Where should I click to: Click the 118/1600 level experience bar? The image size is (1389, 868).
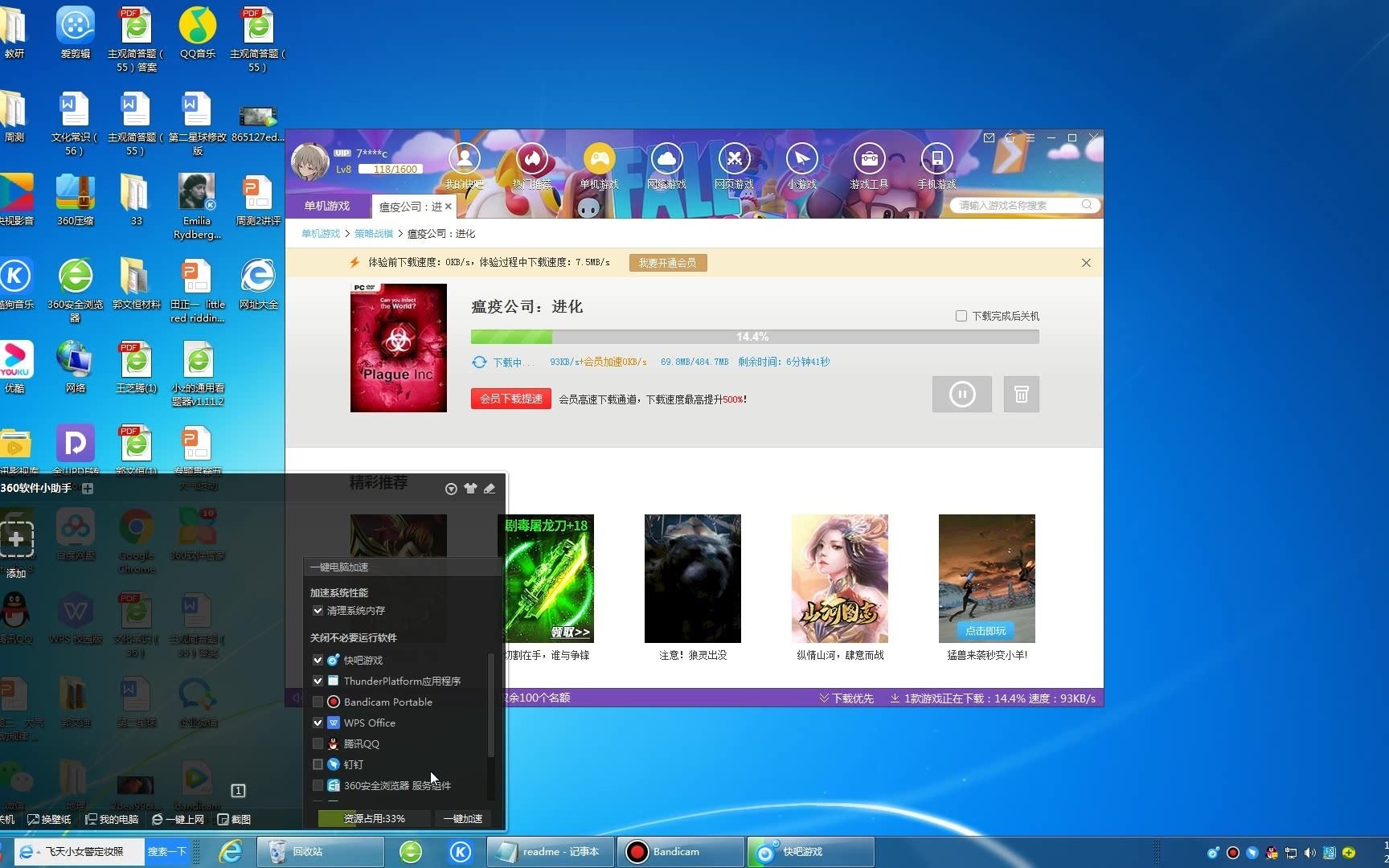(391, 170)
